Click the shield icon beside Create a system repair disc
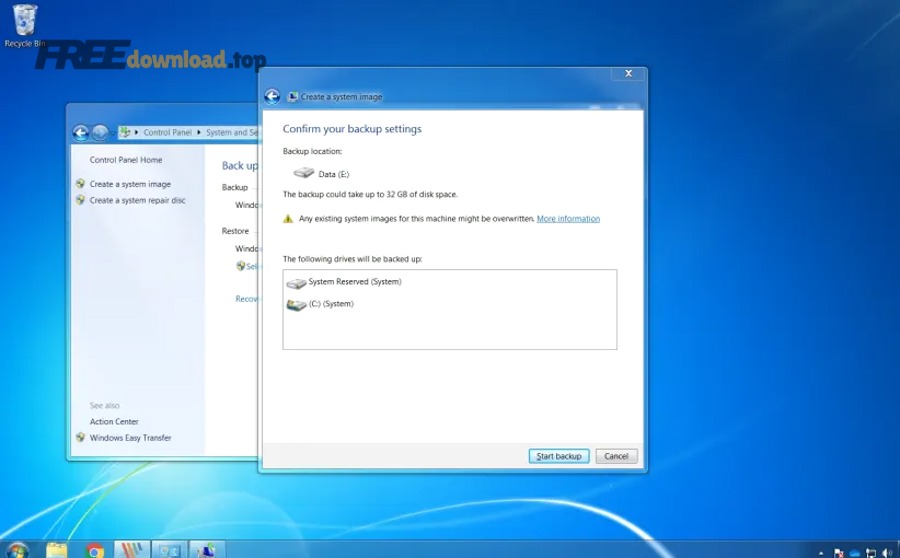Viewport: 900px width, 558px height. [x=80, y=200]
